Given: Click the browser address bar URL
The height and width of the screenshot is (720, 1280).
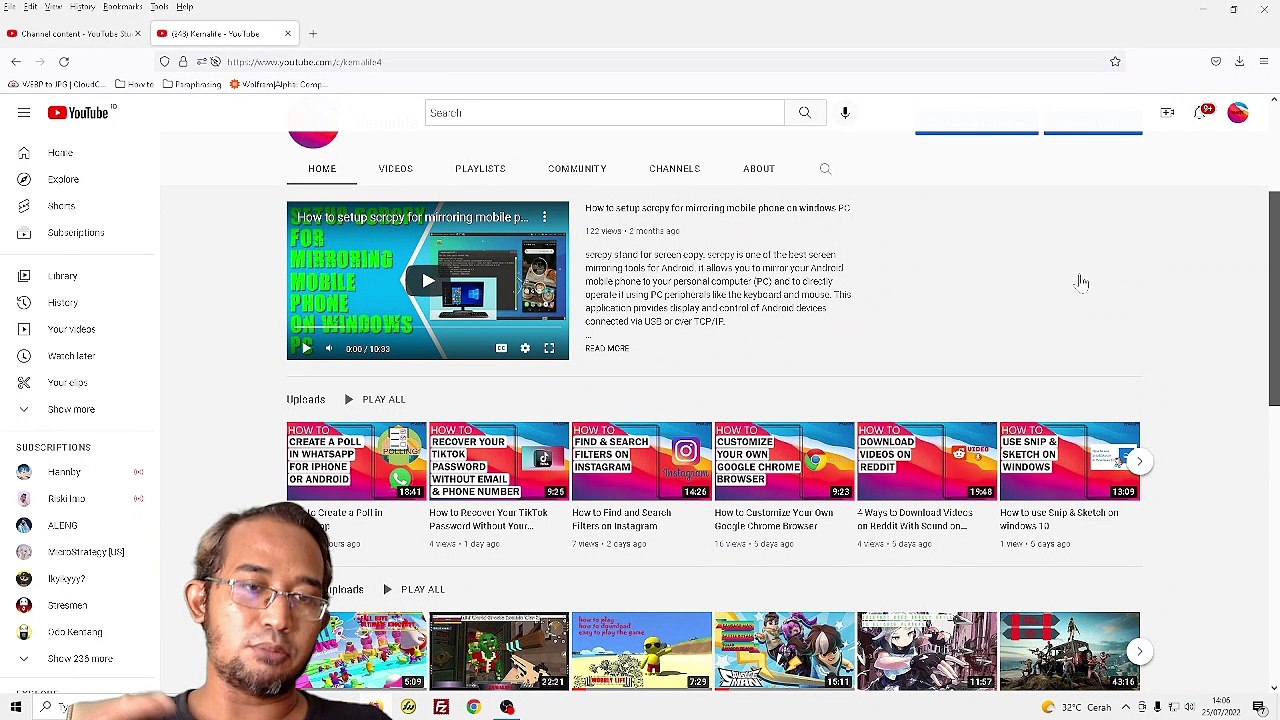Looking at the screenshot, I should point(304,62).
